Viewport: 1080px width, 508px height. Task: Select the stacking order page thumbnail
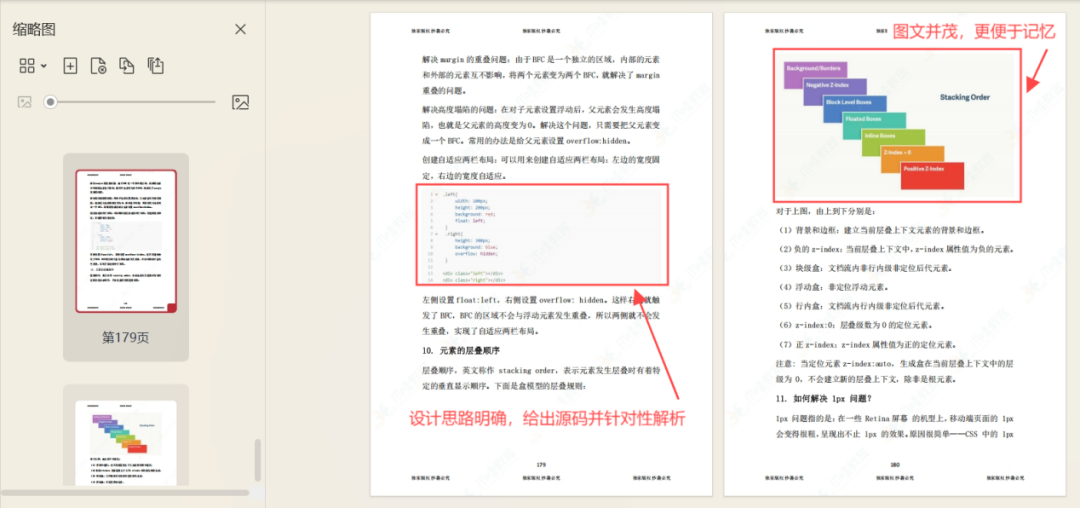coord(126,442)
